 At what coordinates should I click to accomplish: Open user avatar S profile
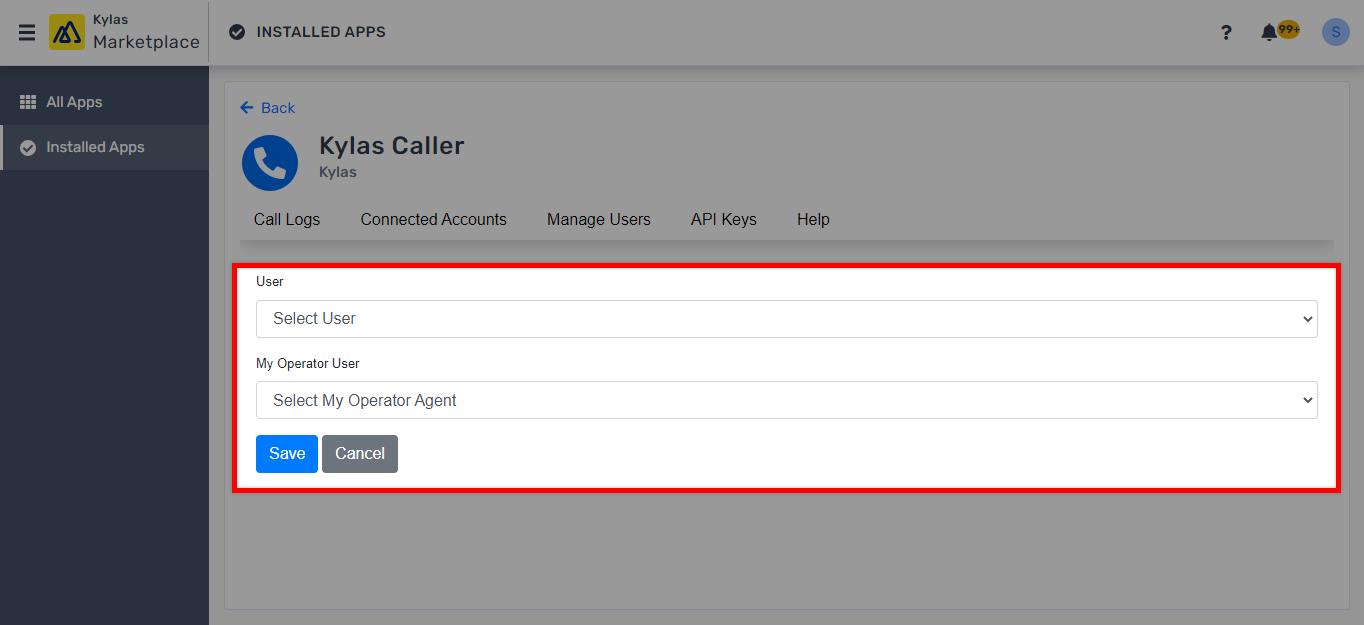[1335, 32]
